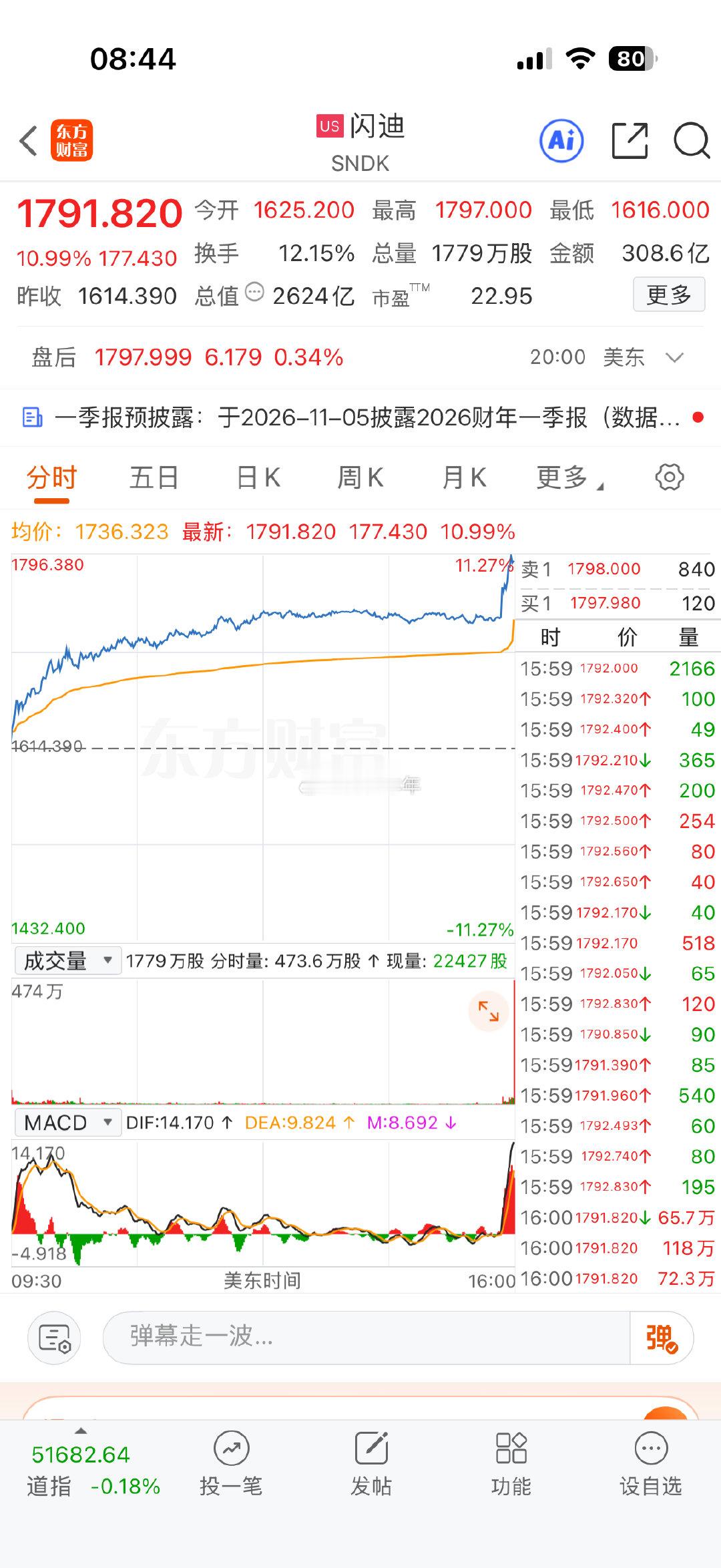Tap the 闪迪 stock name title
721x1568 pixels.
(x=378, y=126)
